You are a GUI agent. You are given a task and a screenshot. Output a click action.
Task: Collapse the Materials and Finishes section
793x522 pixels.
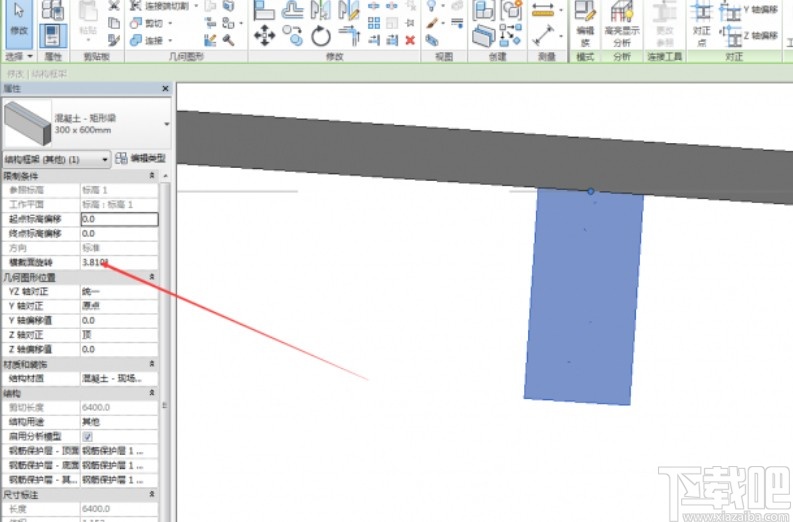[x=152, y=364]
